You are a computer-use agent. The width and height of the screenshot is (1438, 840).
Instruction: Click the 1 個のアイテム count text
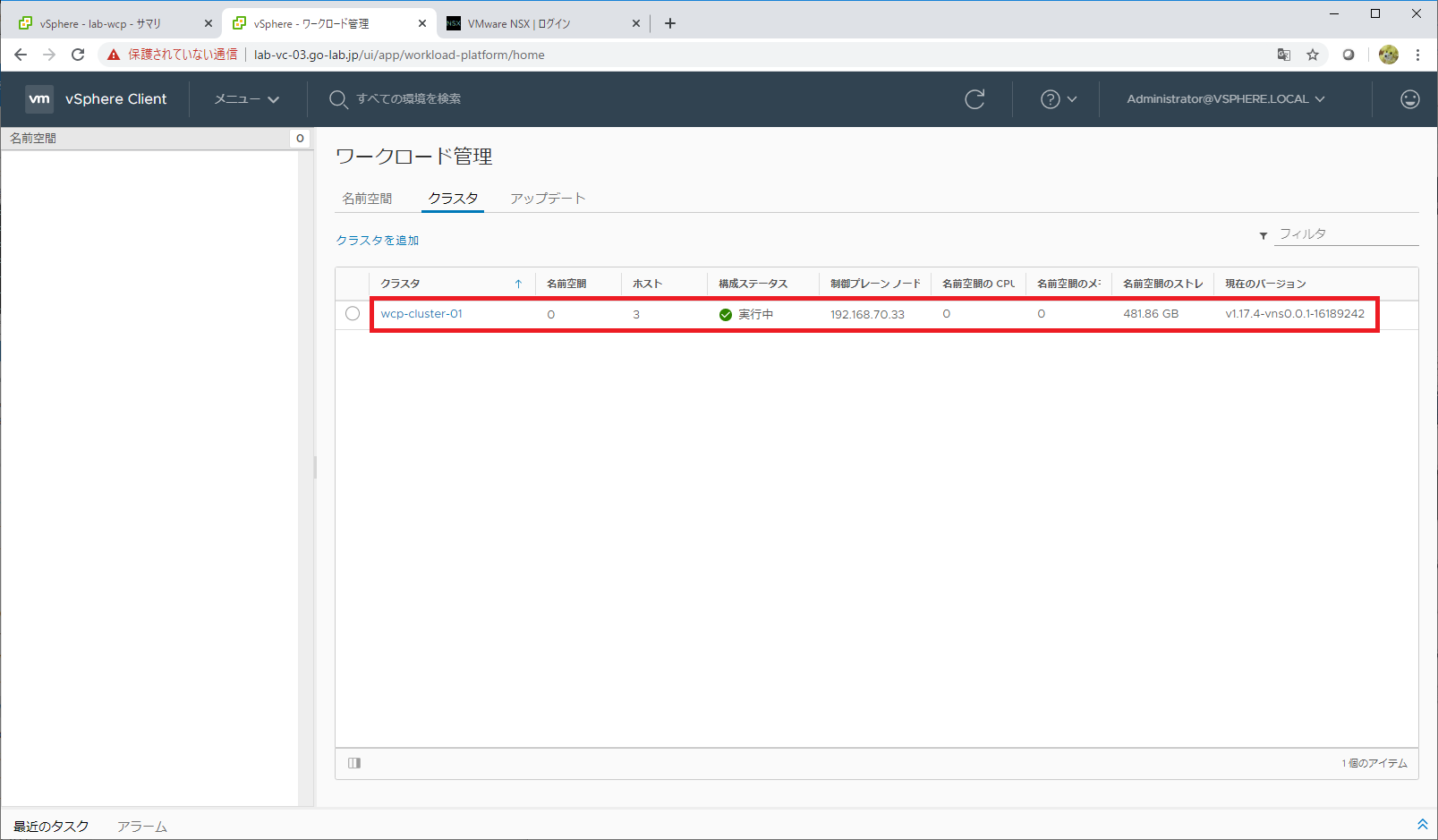(x=1374, y=763)
